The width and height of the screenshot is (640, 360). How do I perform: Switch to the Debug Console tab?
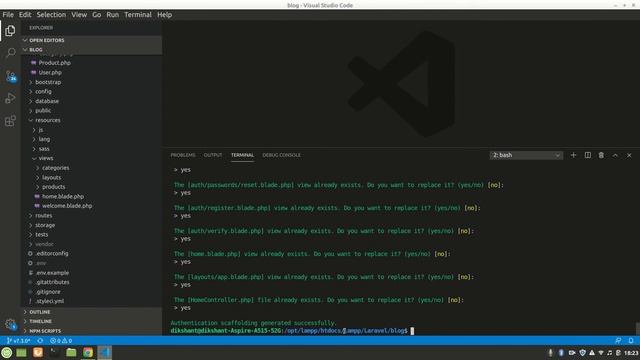(x=281, y=155)
